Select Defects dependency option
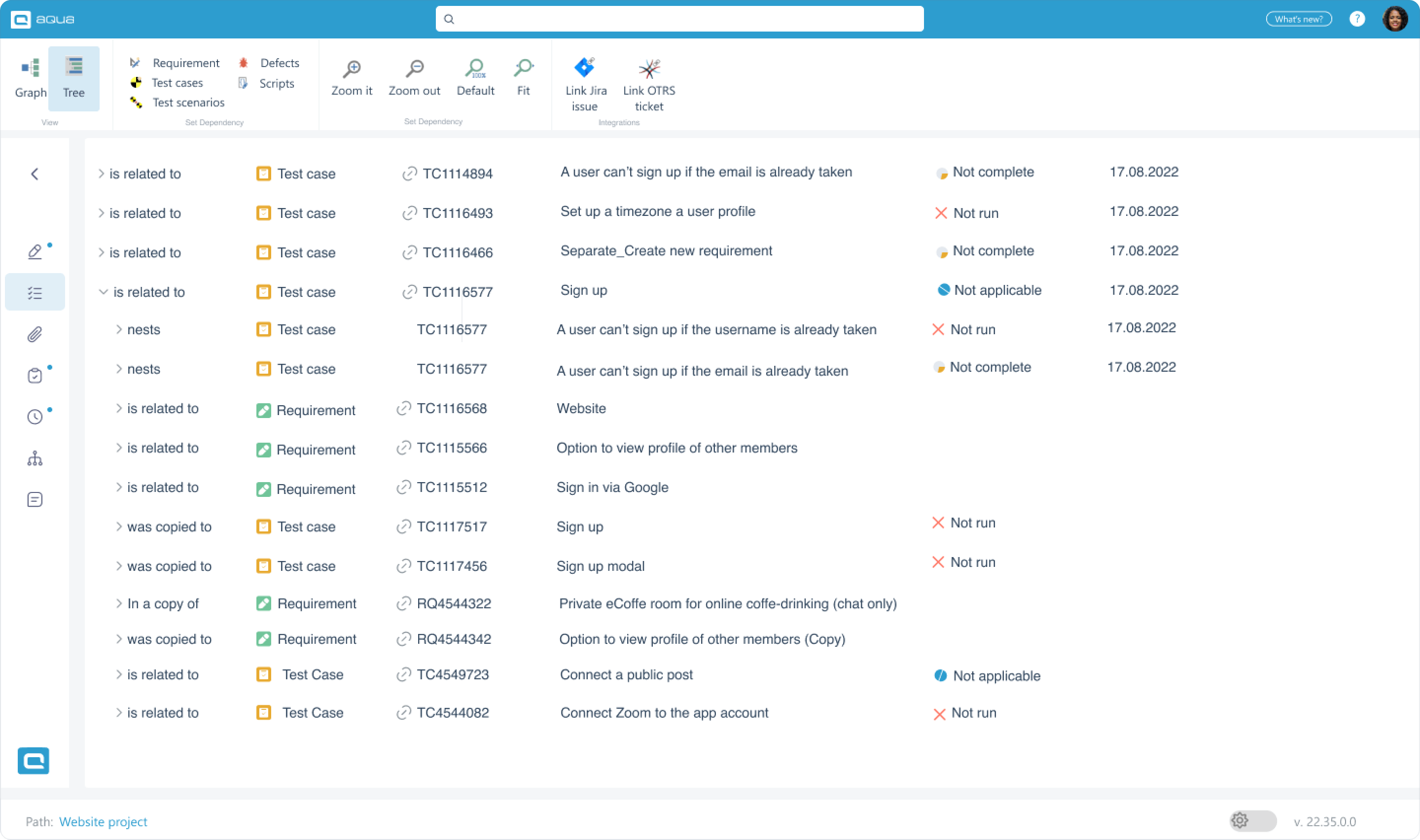The image size is (1420, 840). tap(279, 63)
